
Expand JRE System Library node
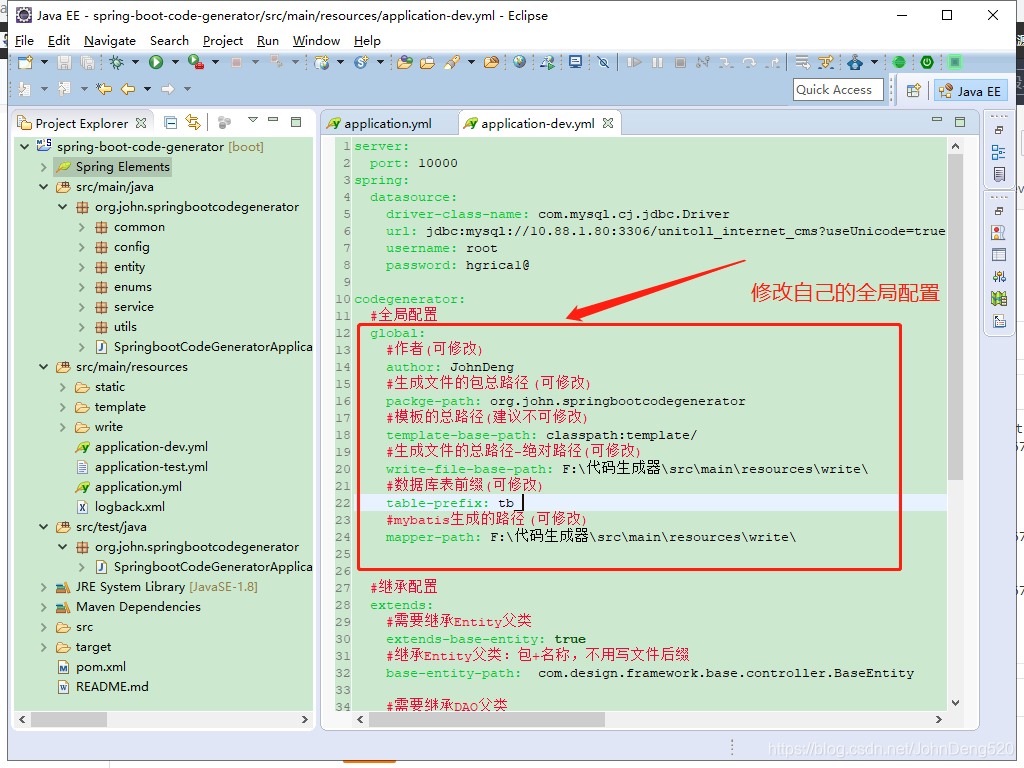click(43, 587)
